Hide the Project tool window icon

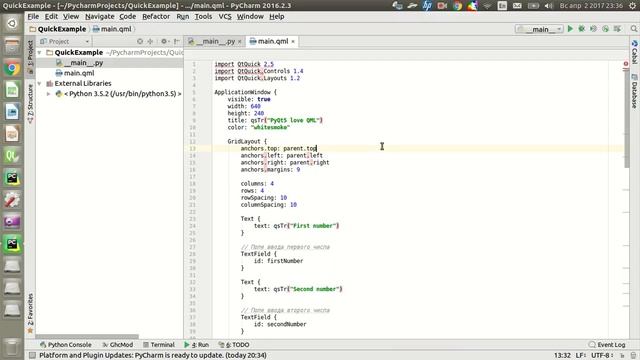(x=176, y=41)
